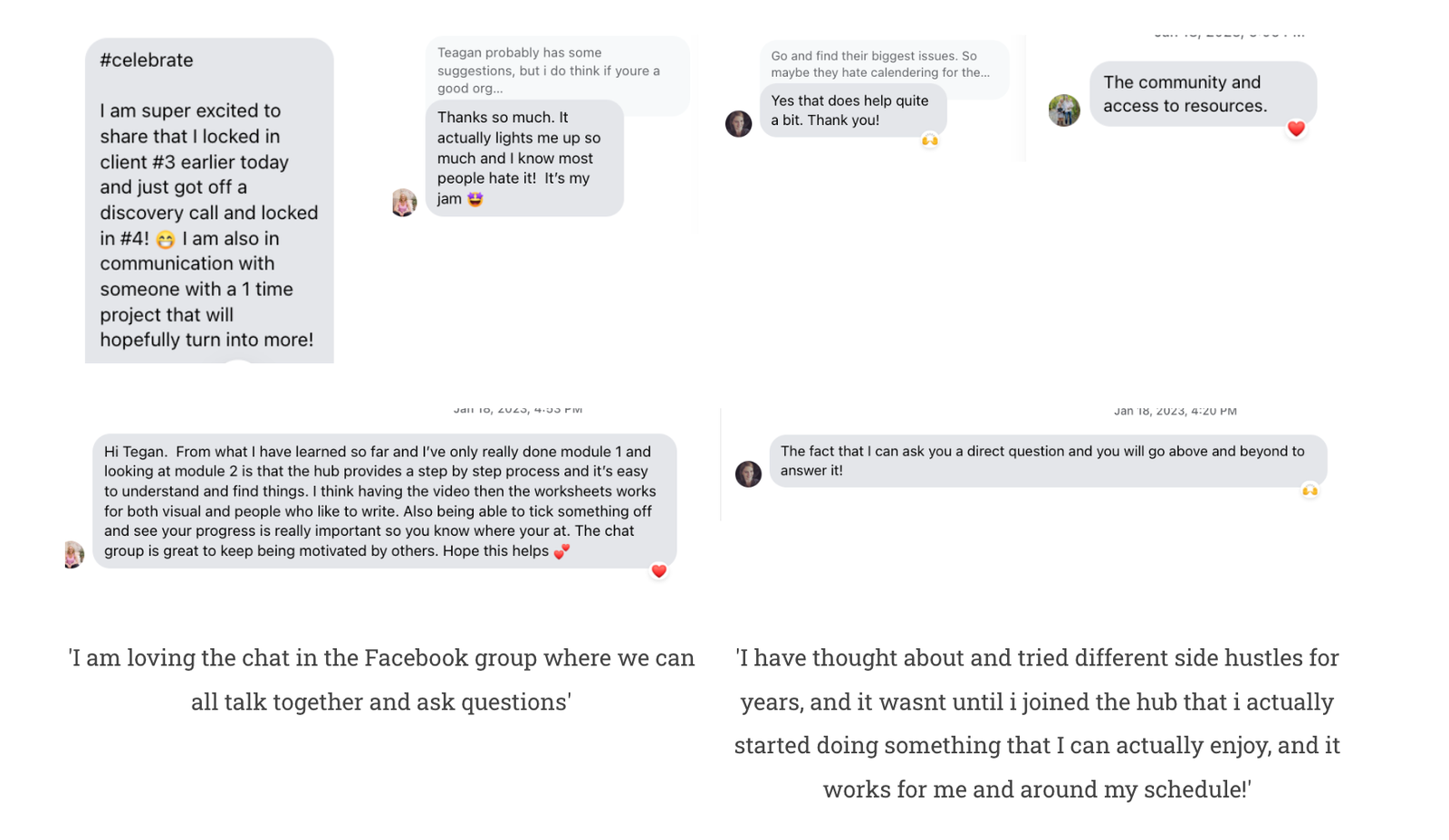
Task: Click the avatar beside the "Hi Tegan" message
Action: 73,554
